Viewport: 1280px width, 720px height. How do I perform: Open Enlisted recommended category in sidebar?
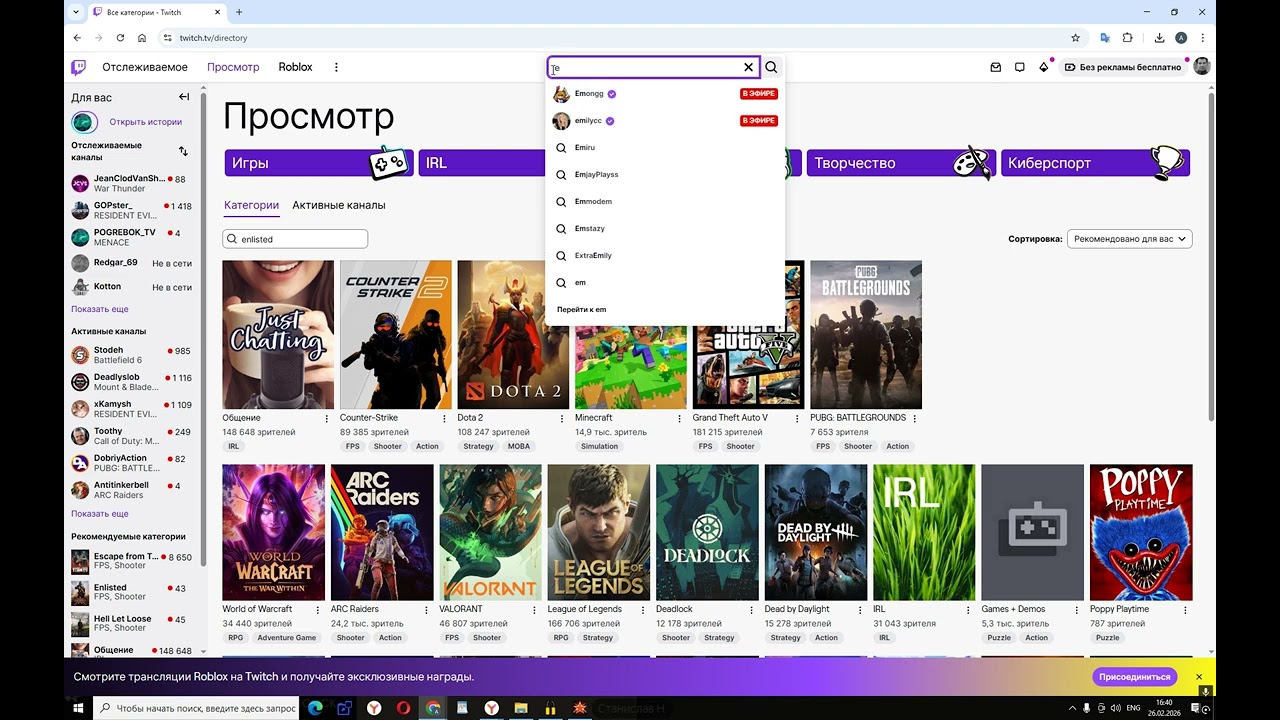(x=129, y=592)
